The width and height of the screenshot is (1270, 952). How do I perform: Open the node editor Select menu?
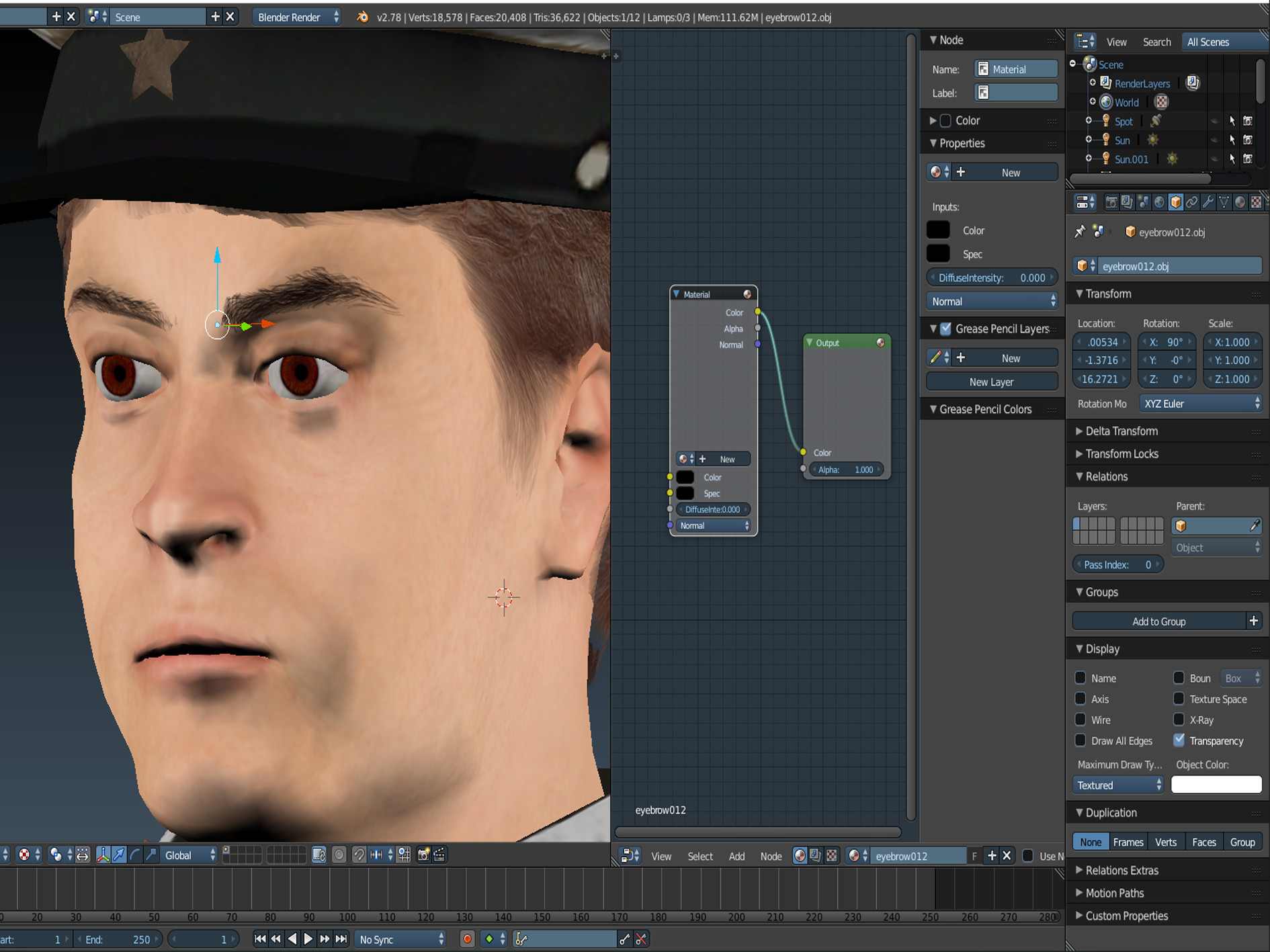click(700, 856)
